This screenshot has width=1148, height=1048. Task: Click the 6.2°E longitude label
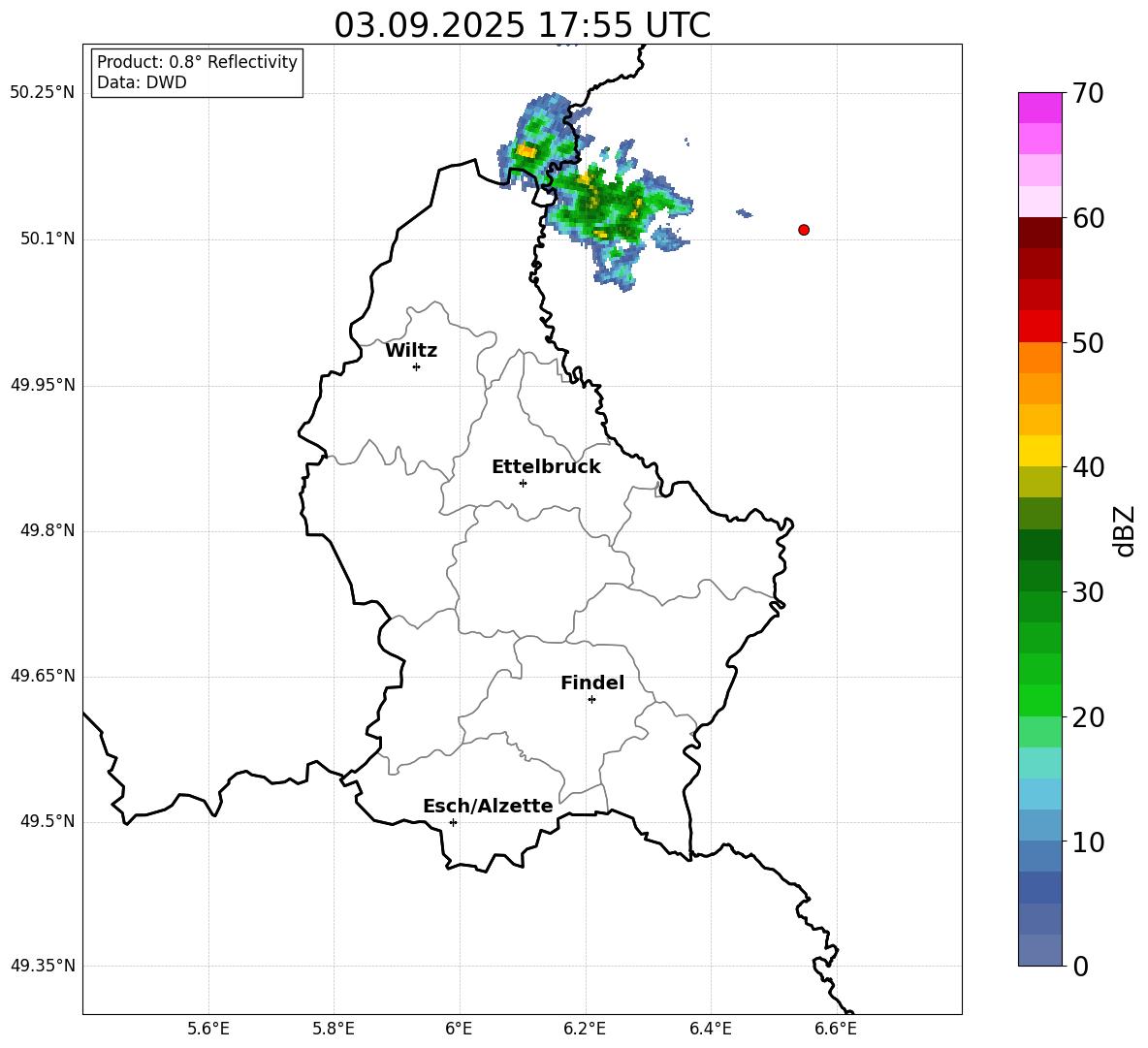(x=585, y=1029)
